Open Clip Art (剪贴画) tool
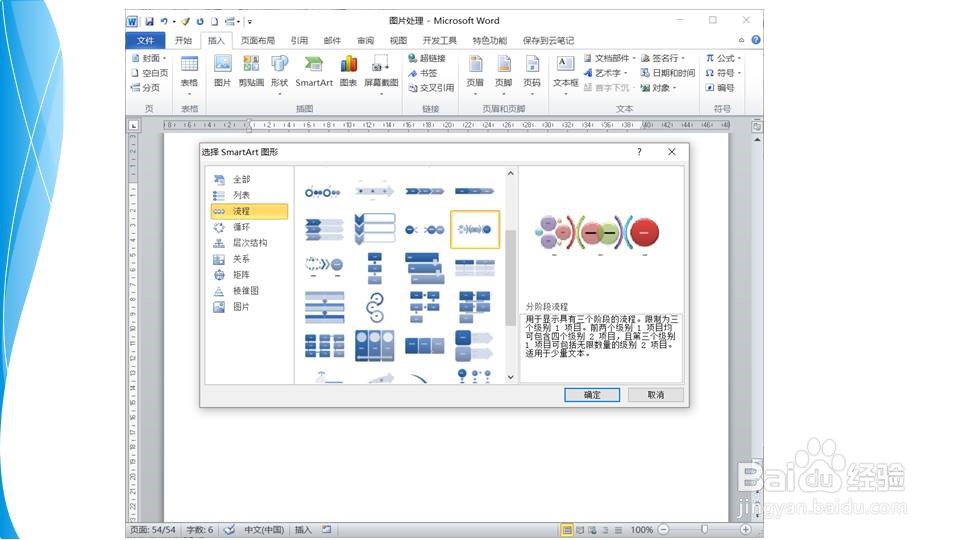Image resolution: width=960 pixels, height=540 pixels. tap(251, 70)
